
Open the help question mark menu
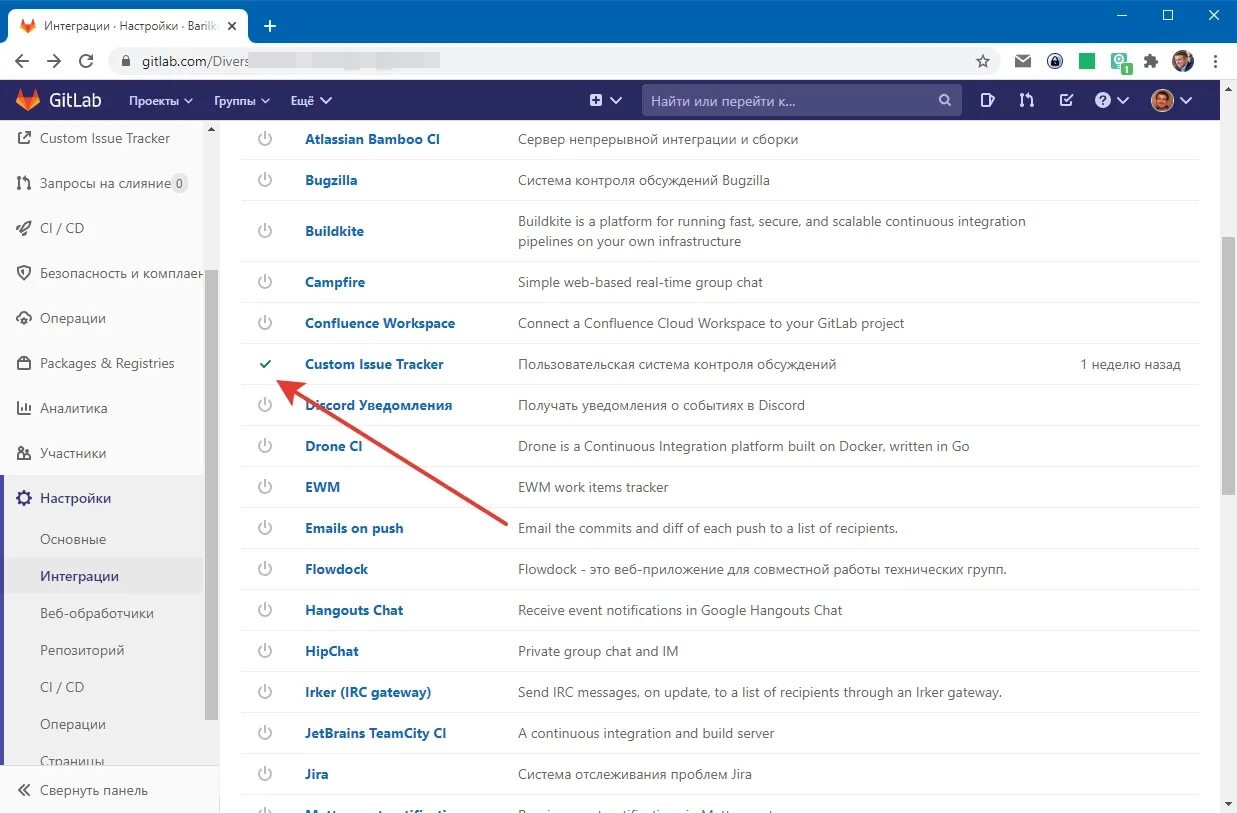[1111, 100]
